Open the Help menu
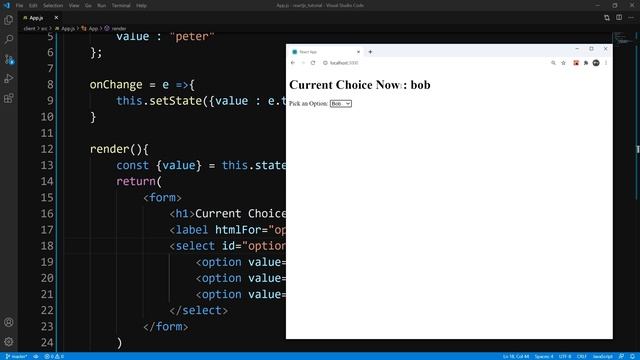This screenshot has width=640, height=360. click(141, 6)
